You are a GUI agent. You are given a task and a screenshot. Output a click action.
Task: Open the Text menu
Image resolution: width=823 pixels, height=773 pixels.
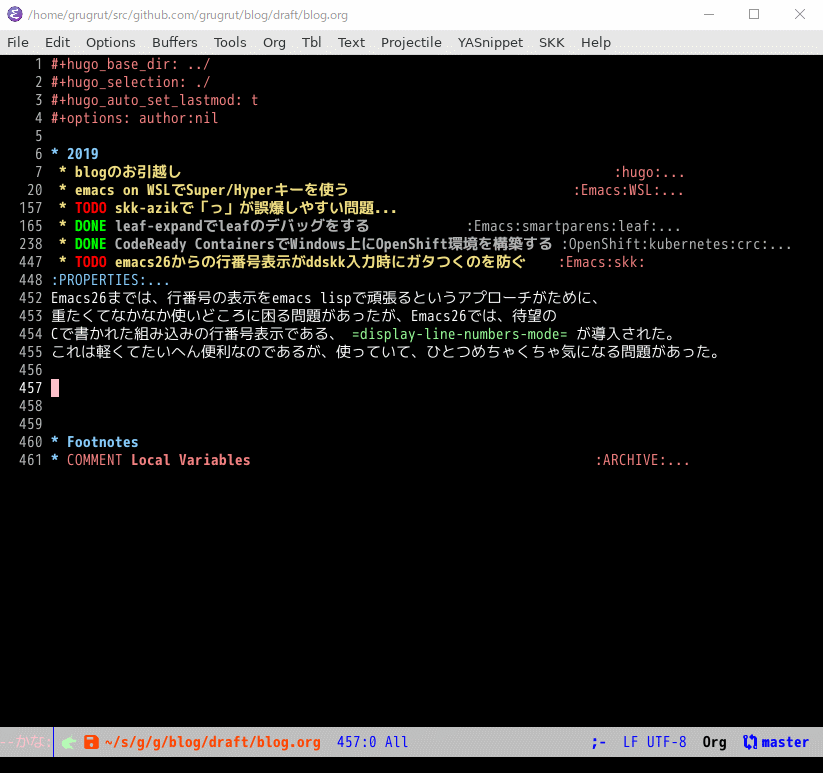(x=351, y=42)
